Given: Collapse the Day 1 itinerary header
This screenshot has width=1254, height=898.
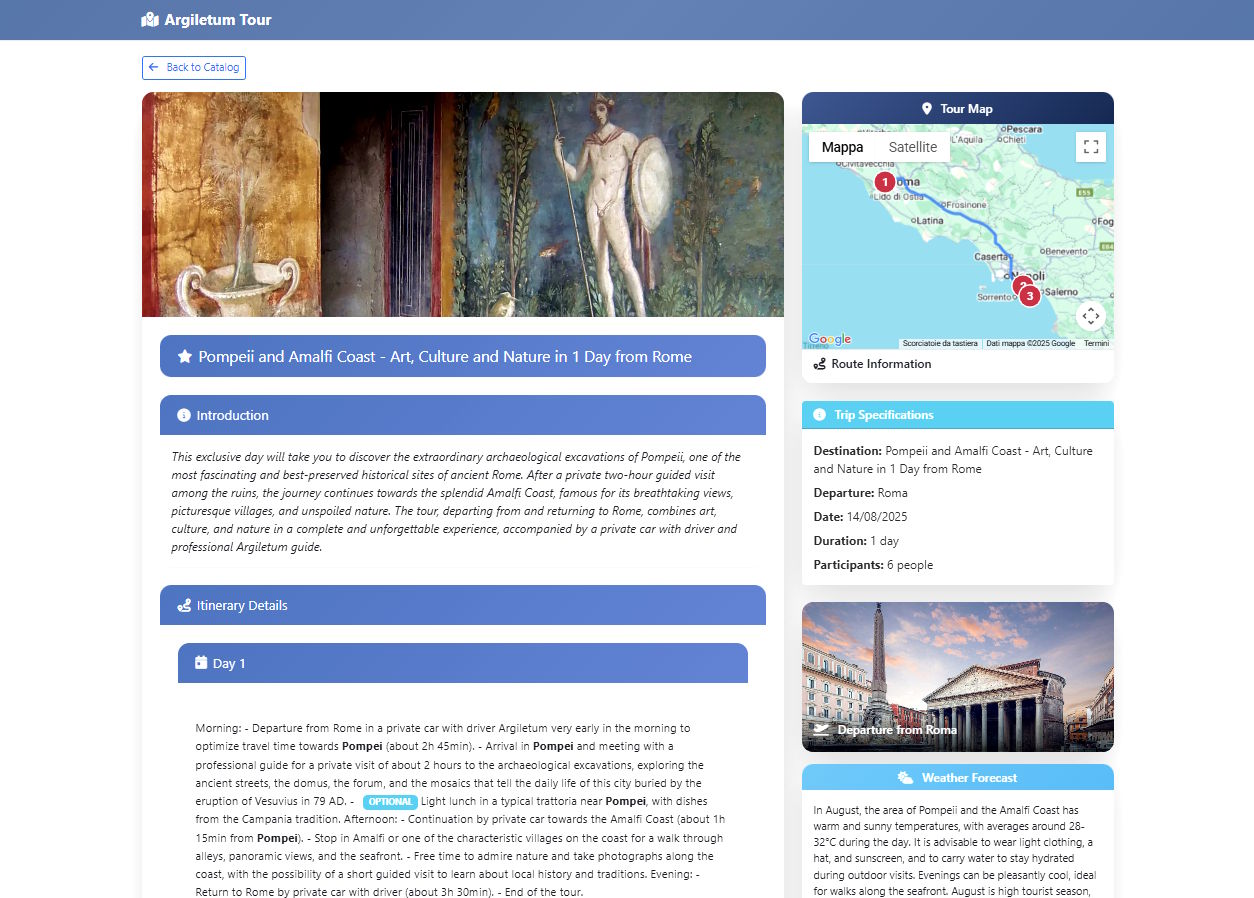Looking at the screenshot, I should click(x=462, y=663).
